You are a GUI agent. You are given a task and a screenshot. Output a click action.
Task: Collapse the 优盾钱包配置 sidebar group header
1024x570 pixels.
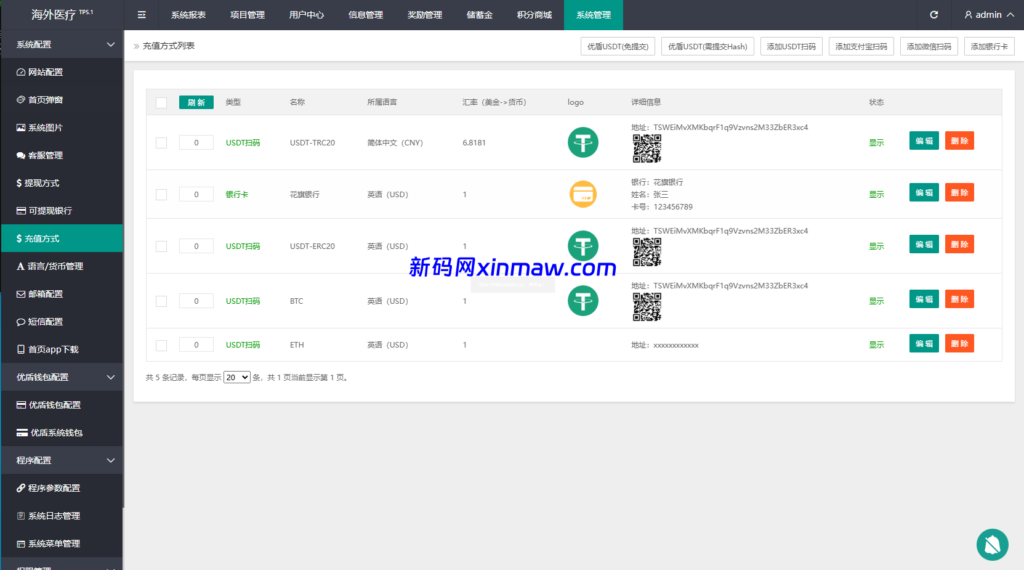[62, 377]
